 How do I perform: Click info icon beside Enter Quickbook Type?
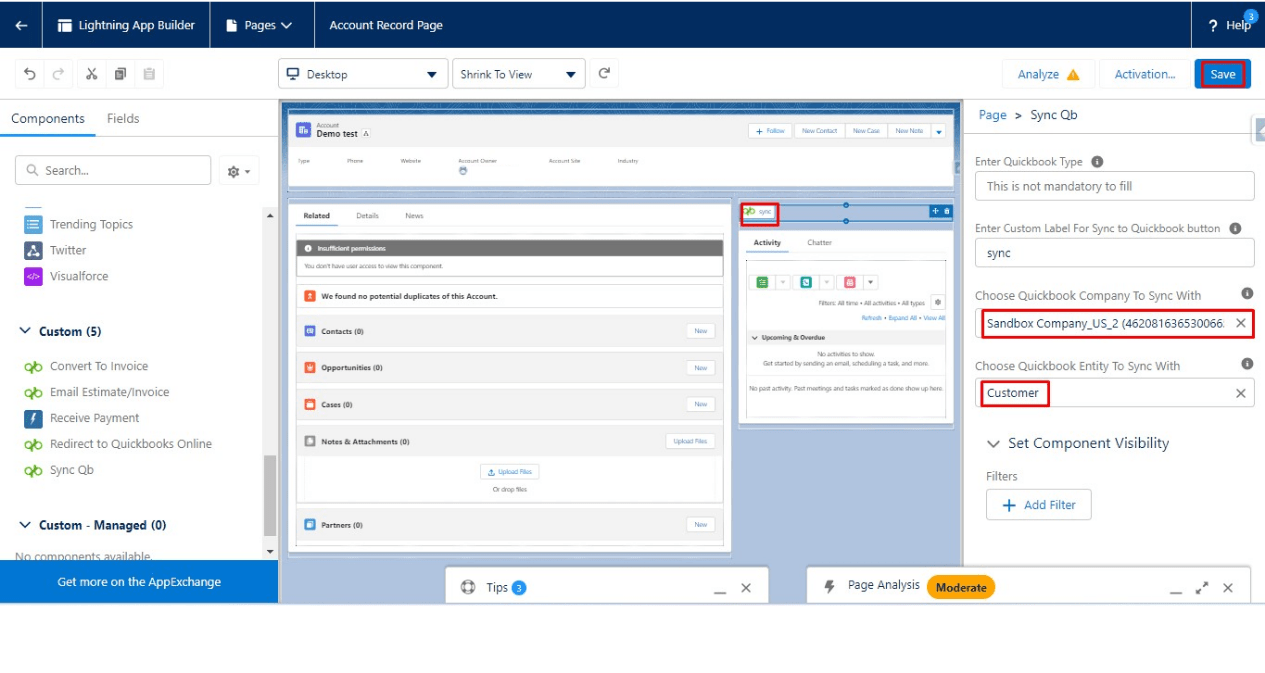(x=1097, y=161)
